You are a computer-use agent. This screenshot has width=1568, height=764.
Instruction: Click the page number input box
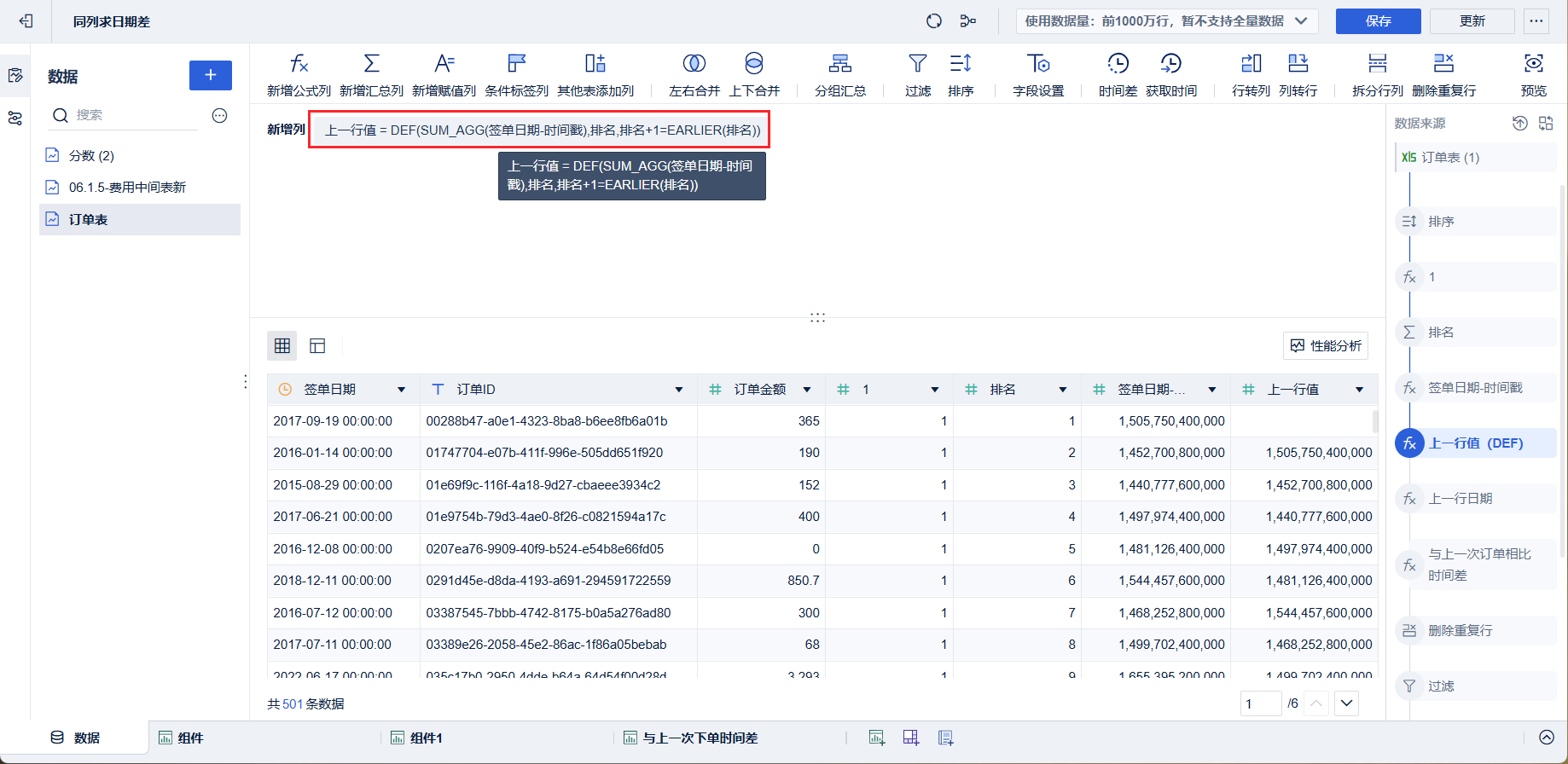pyautogui.click(x=1261, y=703)
